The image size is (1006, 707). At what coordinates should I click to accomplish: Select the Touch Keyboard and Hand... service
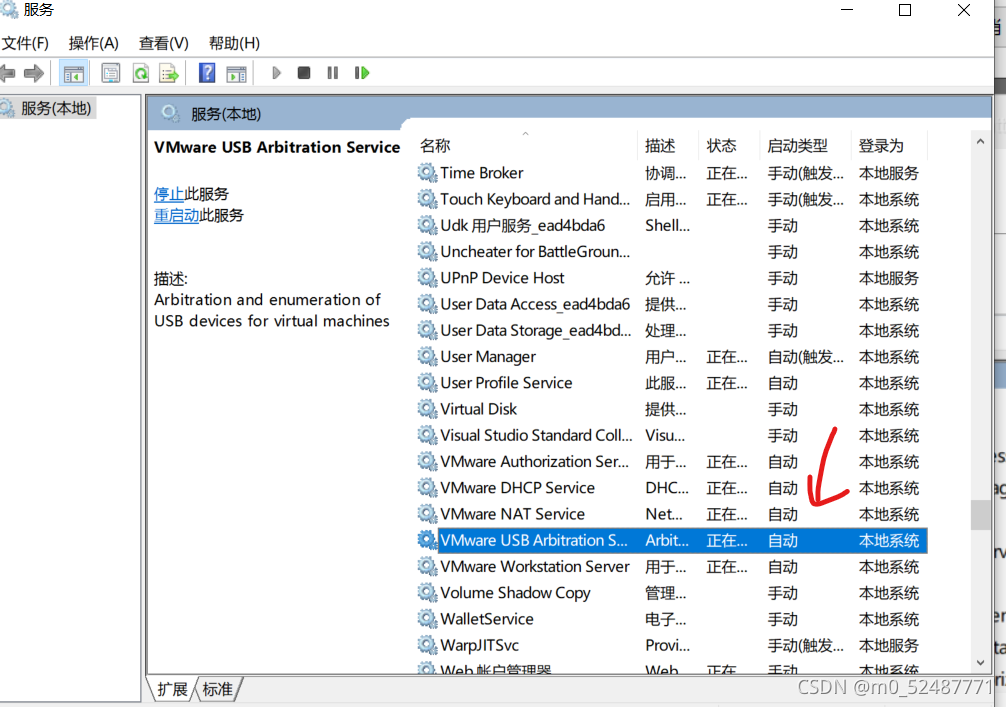point(535,199)
